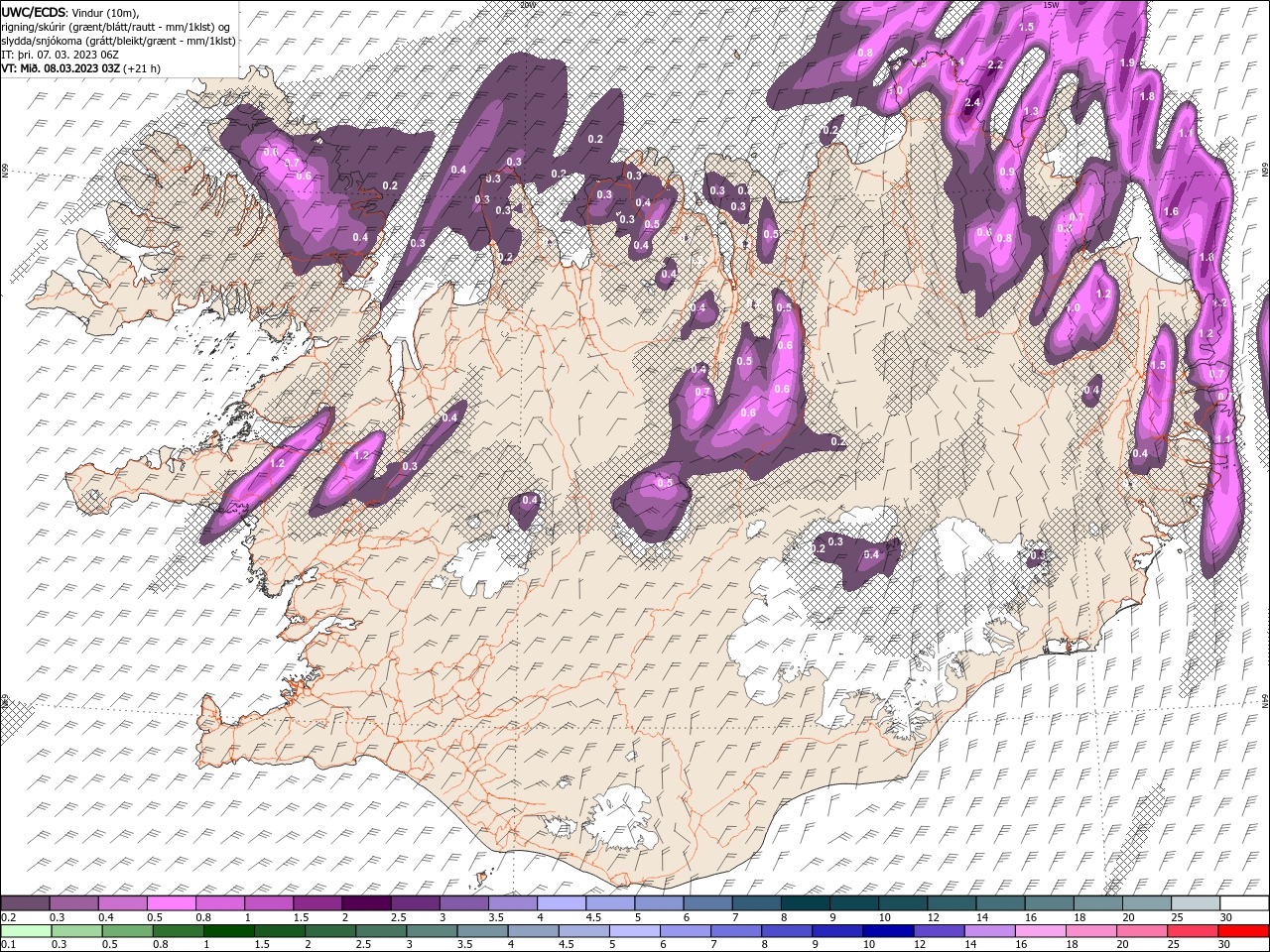This screenshot has height=952, width=1270.
Task: Click the '(+21 h)' forecast offset text
Action: 142,68
